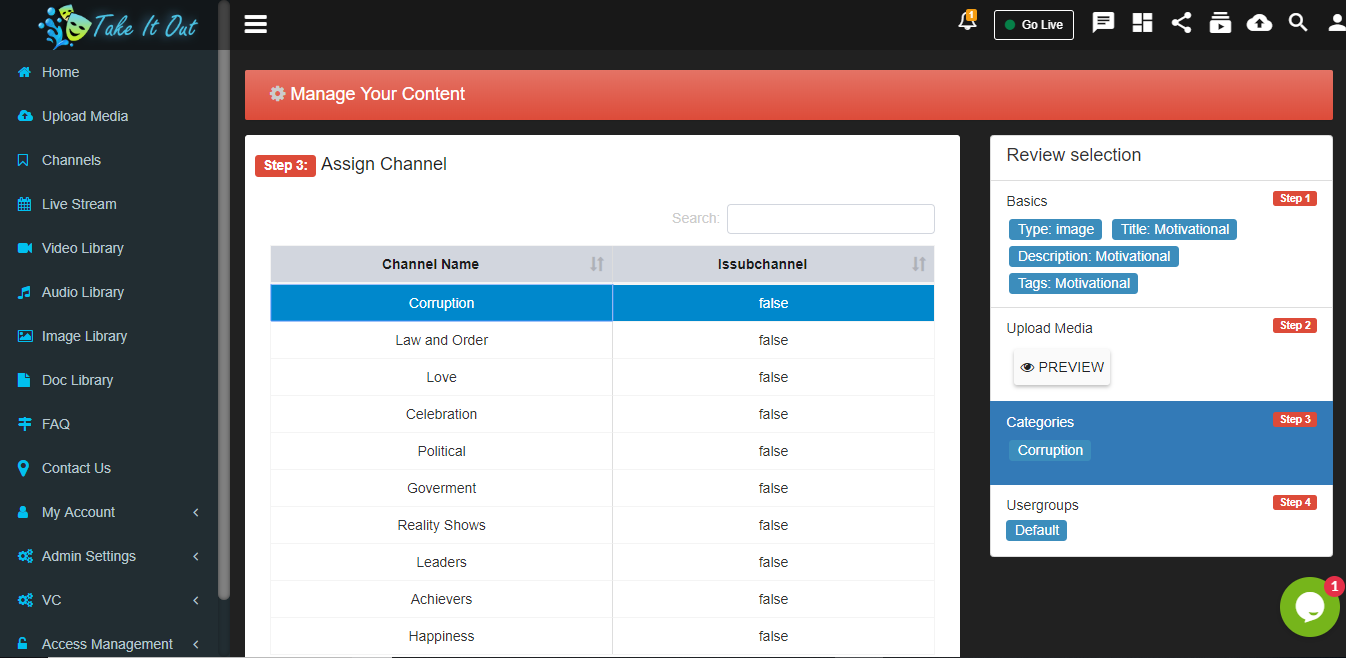Screen dimensions: 1346x658
Task: Click the My Account user icon
Action: point(24,512)
